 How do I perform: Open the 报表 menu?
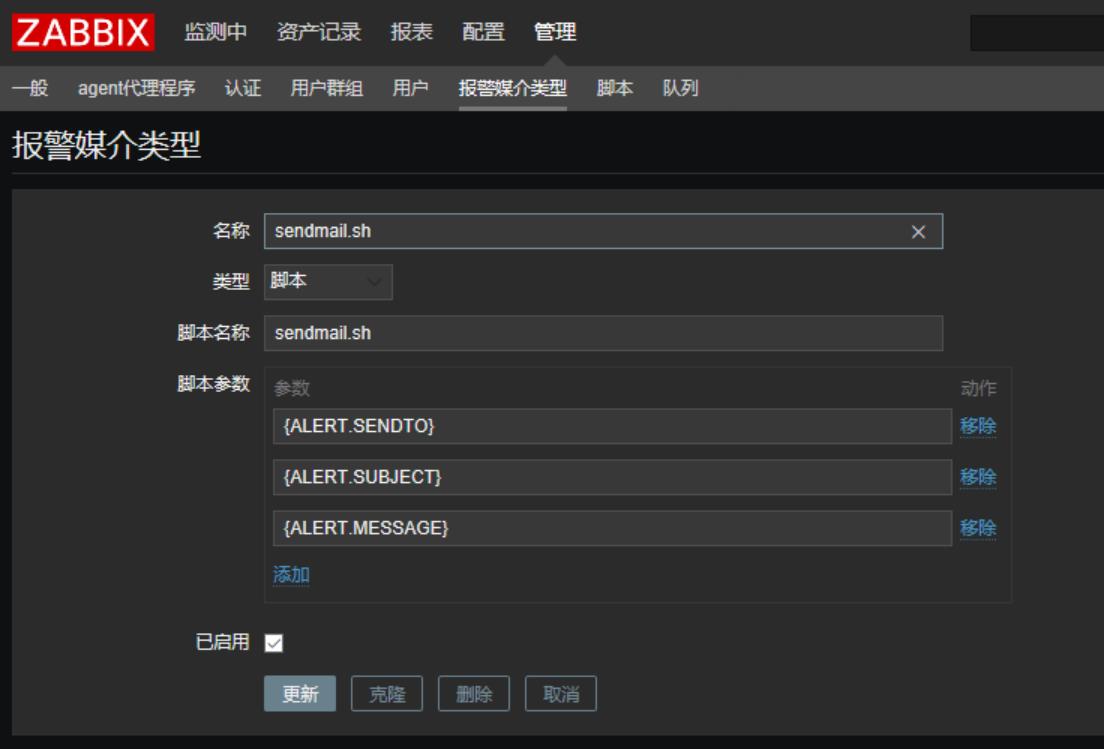pyautogui.click(x=411, y=32)
